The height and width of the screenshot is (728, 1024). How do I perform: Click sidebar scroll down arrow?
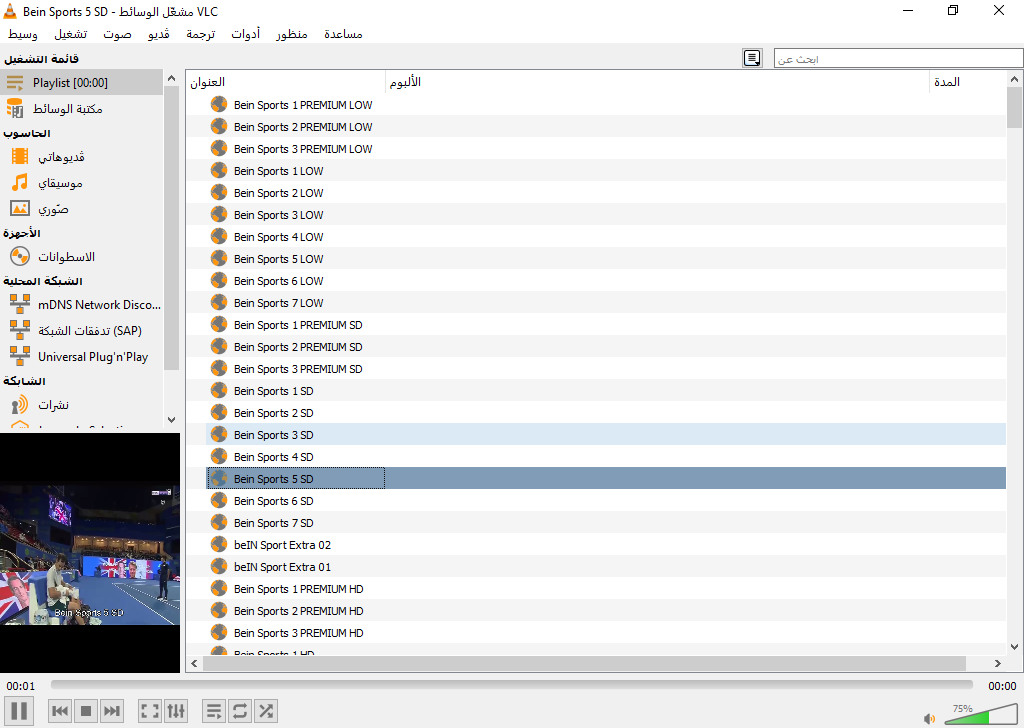(x=172, y=420)
